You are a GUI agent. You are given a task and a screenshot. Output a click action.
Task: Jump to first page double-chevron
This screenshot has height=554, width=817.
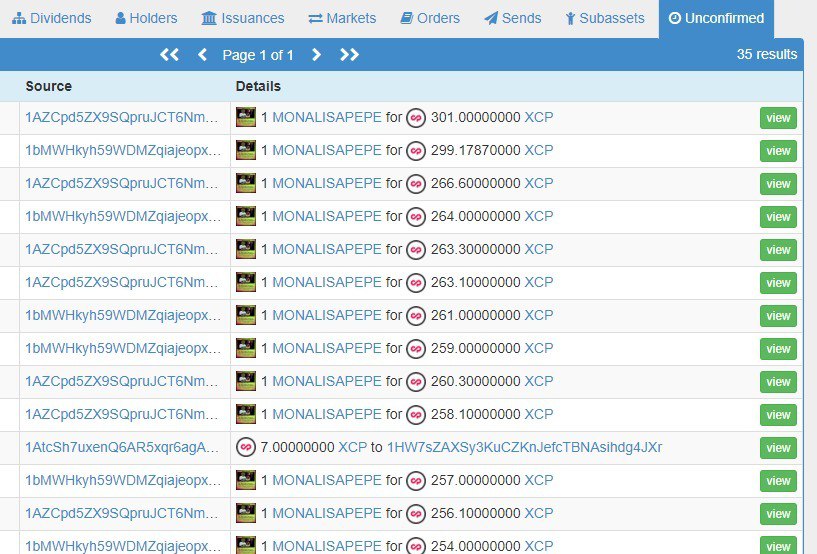tap(169, 54)
